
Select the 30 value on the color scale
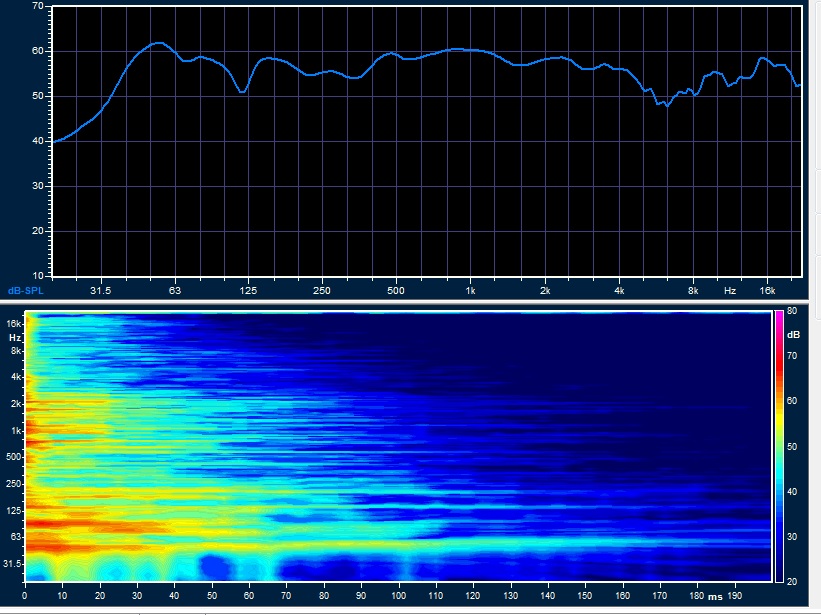click(x=792, y=536)
